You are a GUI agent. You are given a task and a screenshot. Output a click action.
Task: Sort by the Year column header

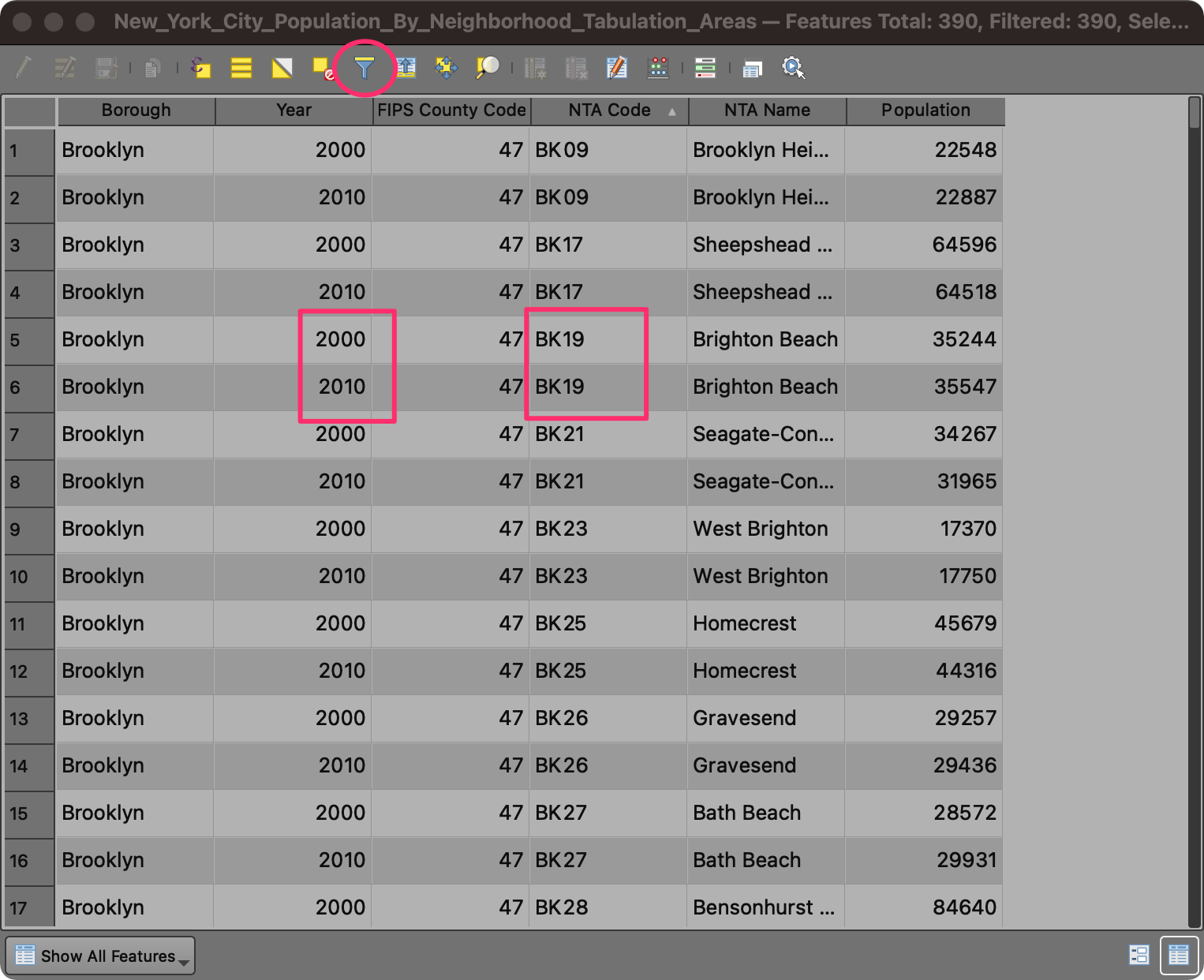pyautogui.click(x=294, y=110)
